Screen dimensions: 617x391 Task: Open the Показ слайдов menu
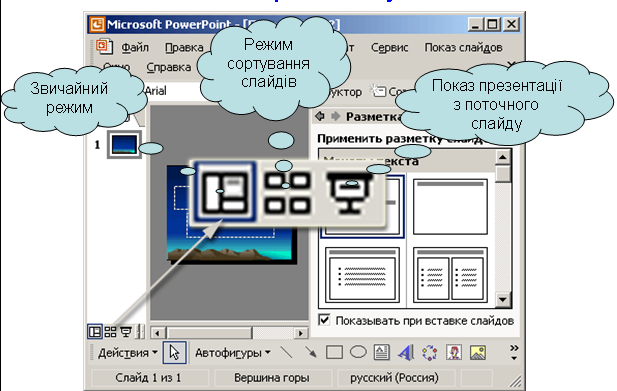(463, 48)
